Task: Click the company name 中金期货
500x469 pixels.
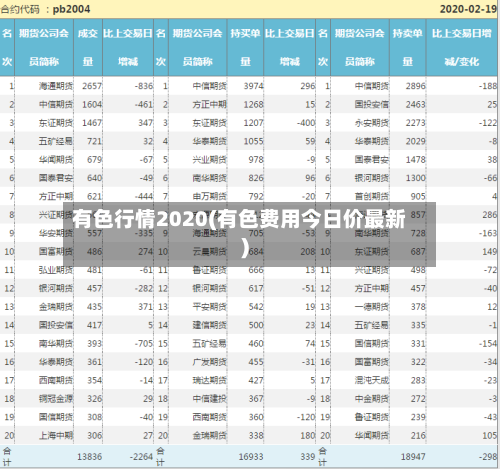Action: coord(372,399)
